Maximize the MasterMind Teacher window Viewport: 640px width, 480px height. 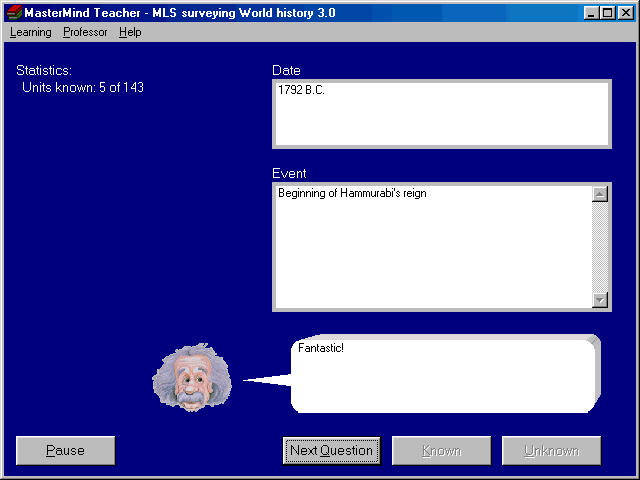click(x=607, y=13)
